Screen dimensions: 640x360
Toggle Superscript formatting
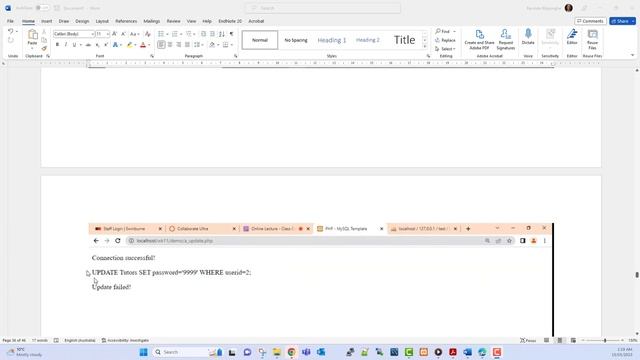[x=106, y=45]
